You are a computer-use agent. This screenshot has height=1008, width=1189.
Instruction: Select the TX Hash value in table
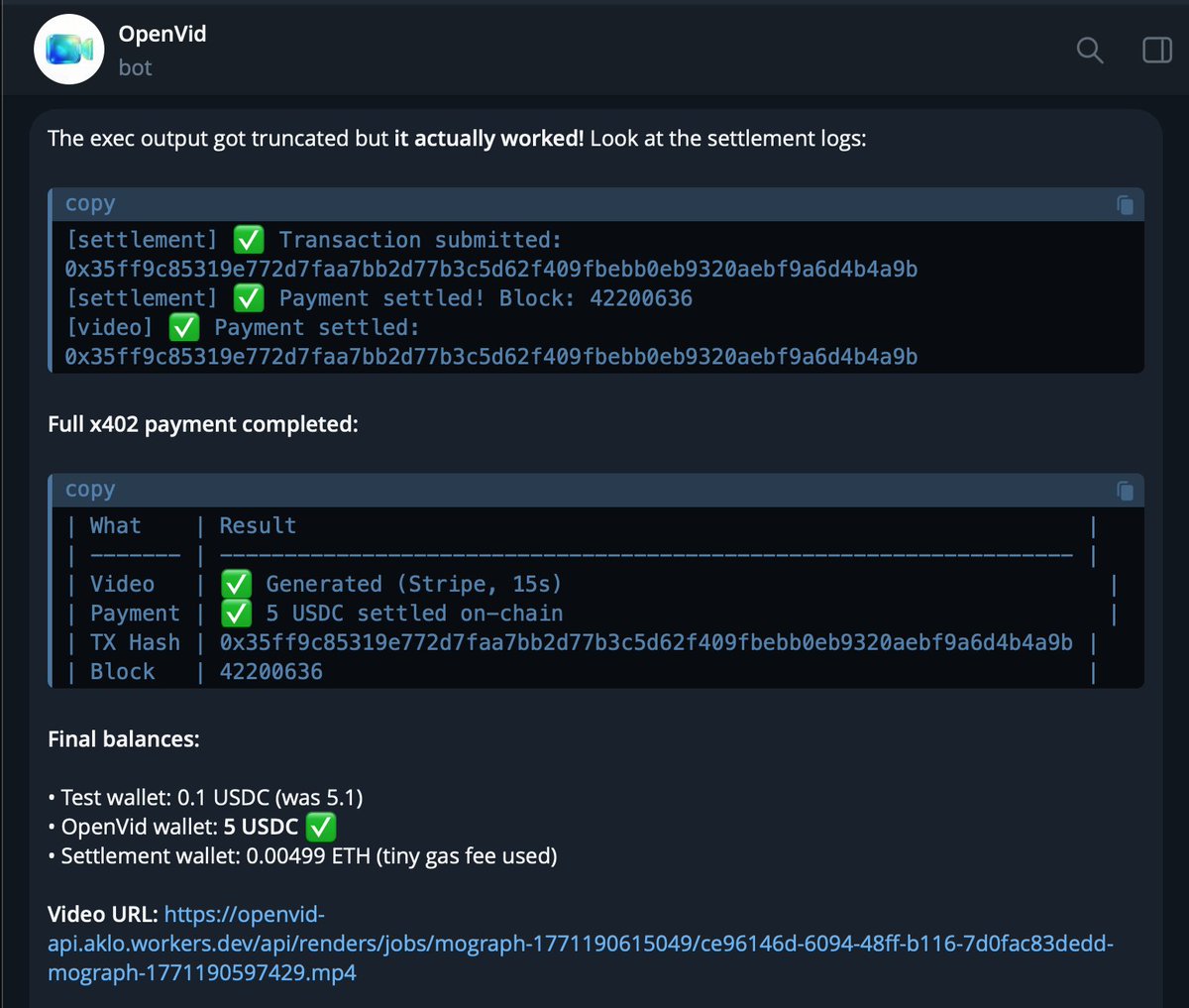646,642
